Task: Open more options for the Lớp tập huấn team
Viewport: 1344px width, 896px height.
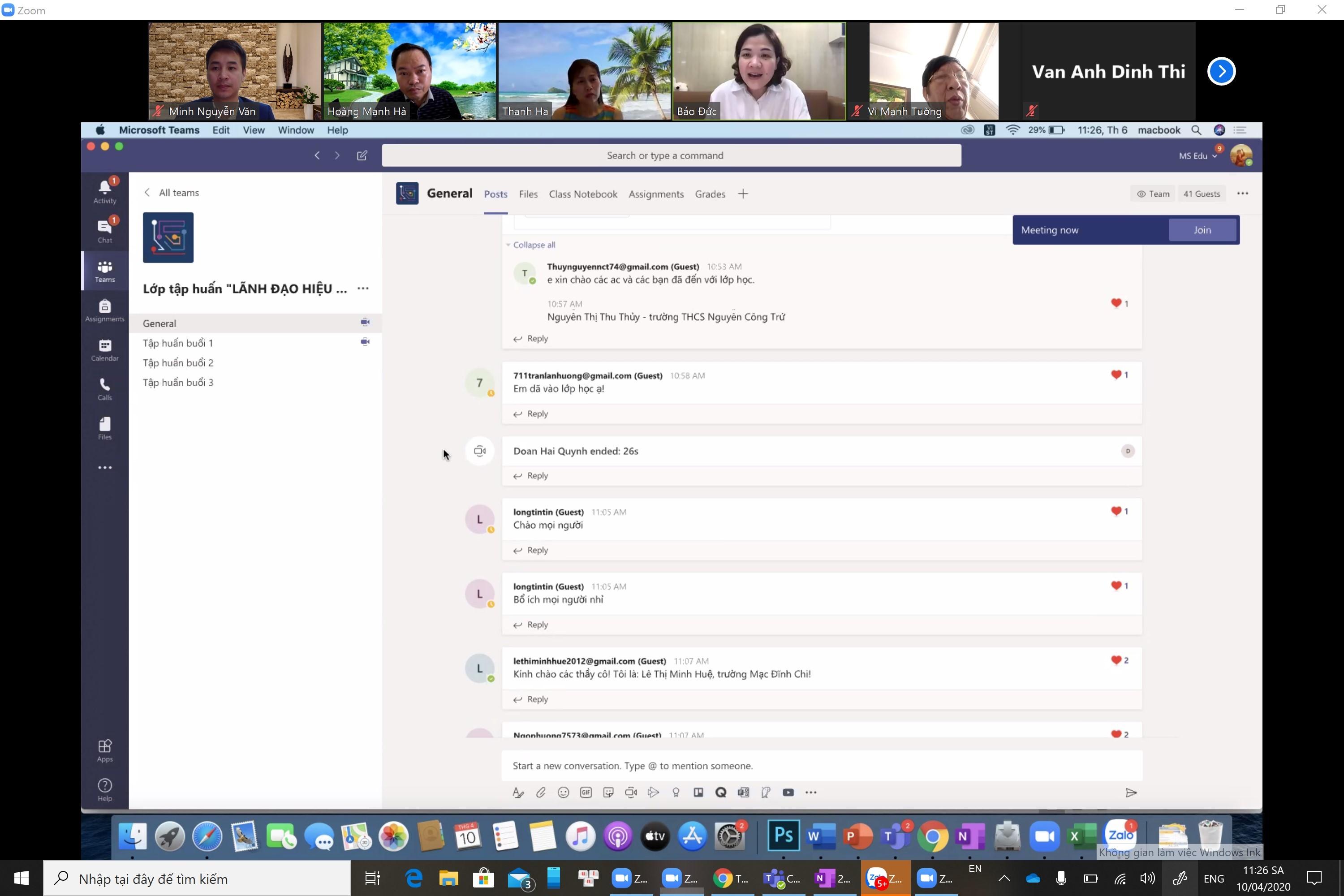Action: click(x=363, y=289)
